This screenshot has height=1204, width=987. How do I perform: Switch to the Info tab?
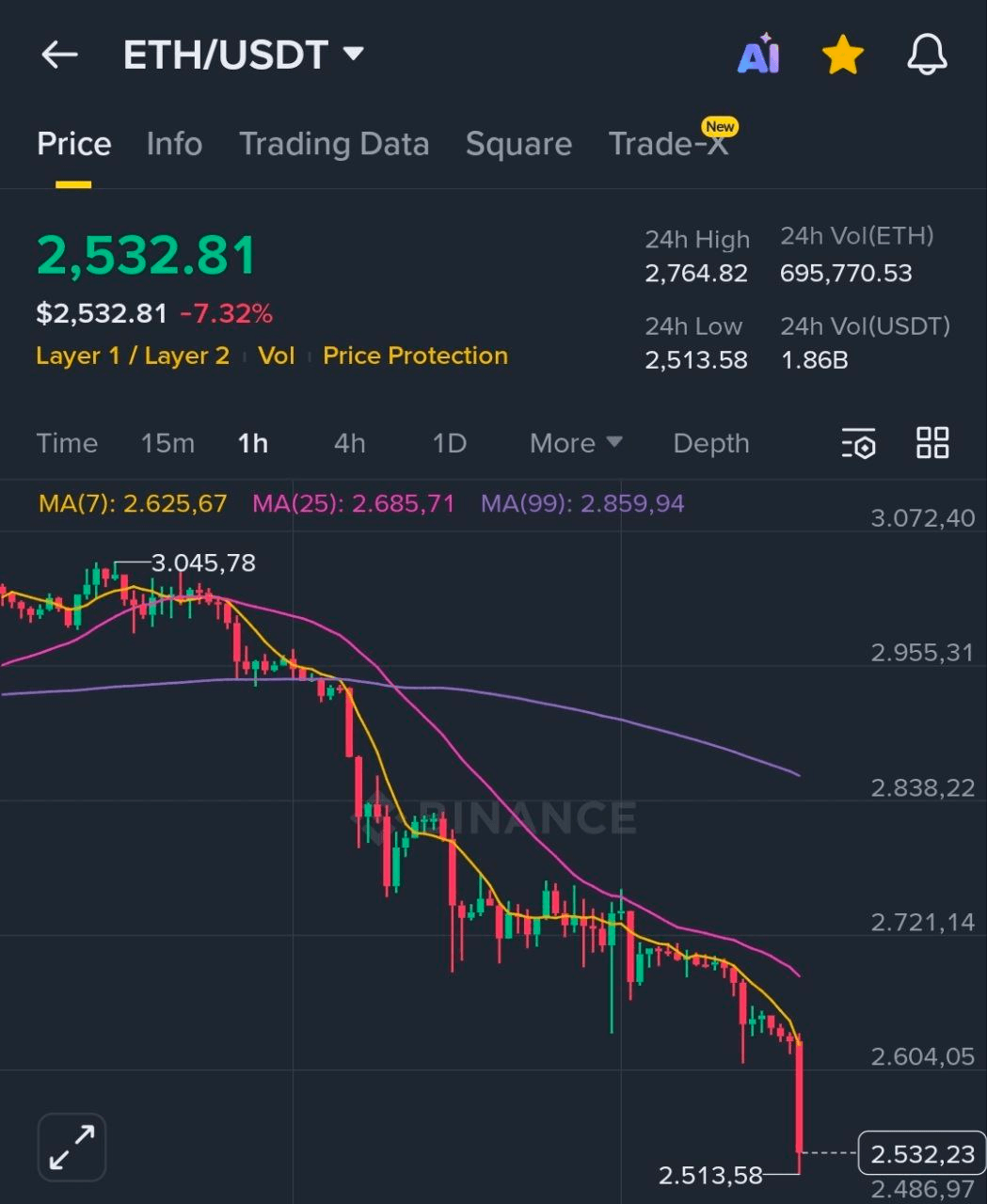[174, 144]
